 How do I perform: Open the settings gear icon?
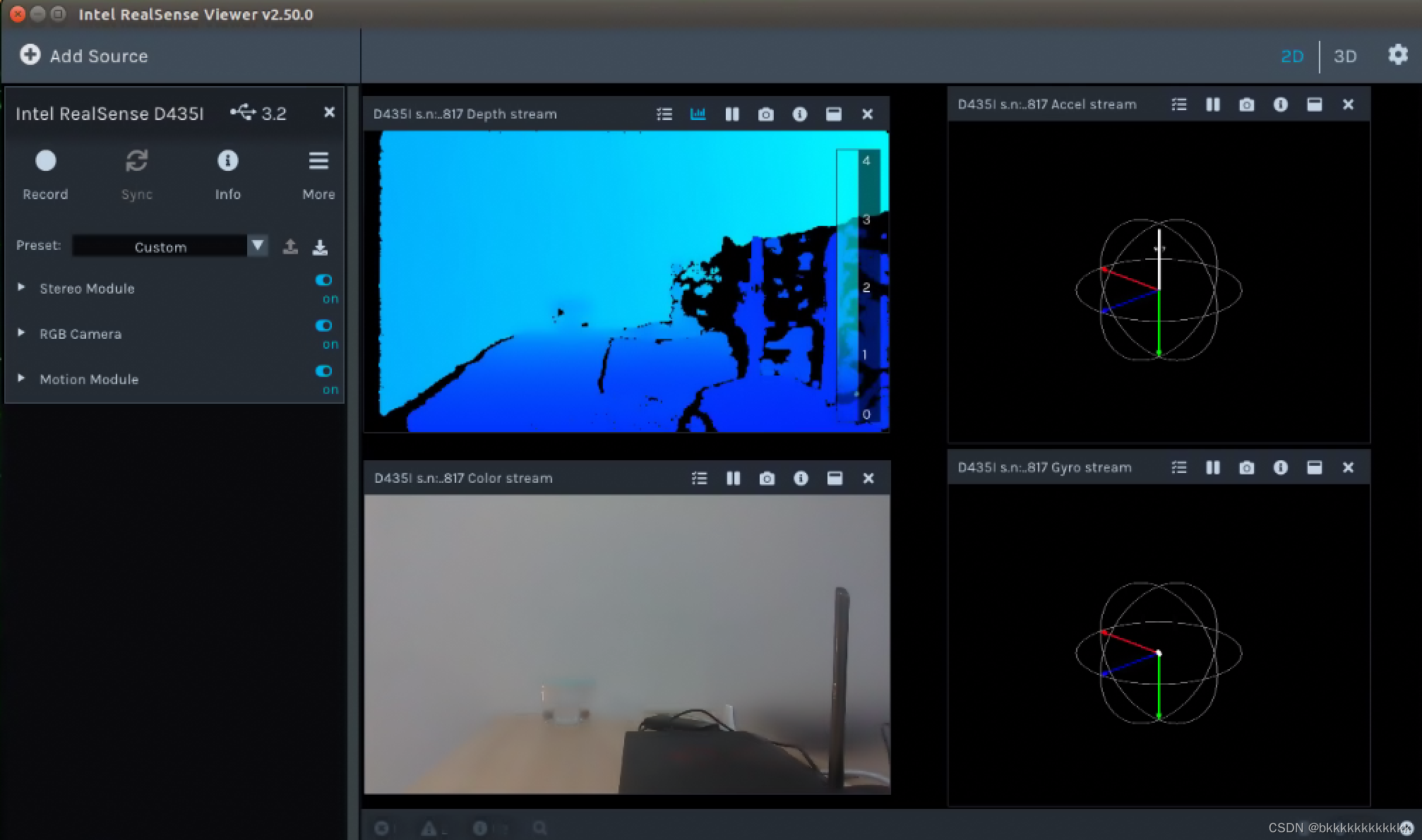coord(1398,54)
